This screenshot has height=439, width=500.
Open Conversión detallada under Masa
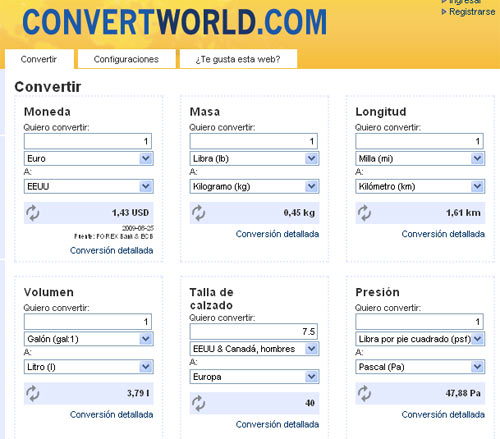coord(277,234)
